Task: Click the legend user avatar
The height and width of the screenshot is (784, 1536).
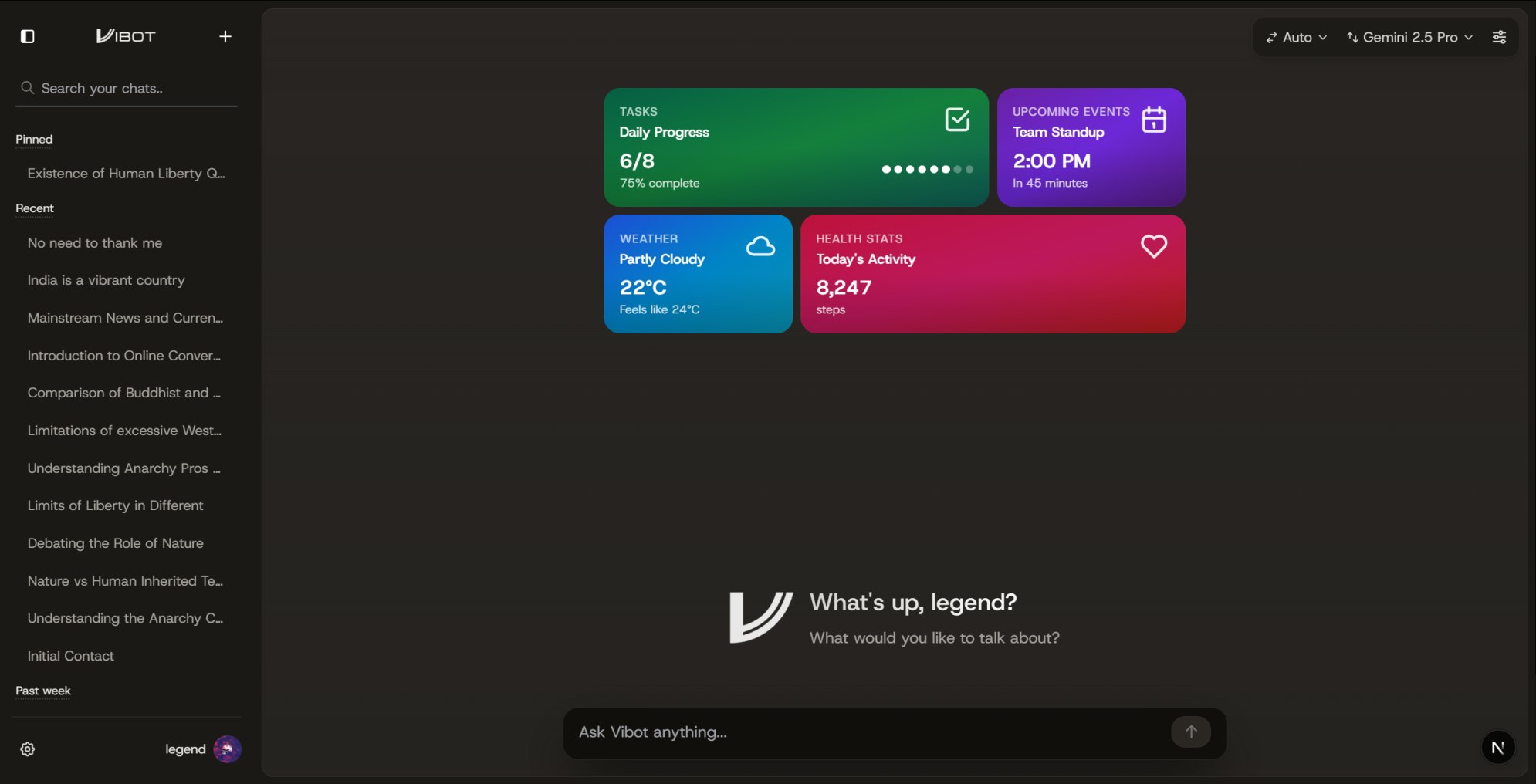Action: (x=227, y=749)
